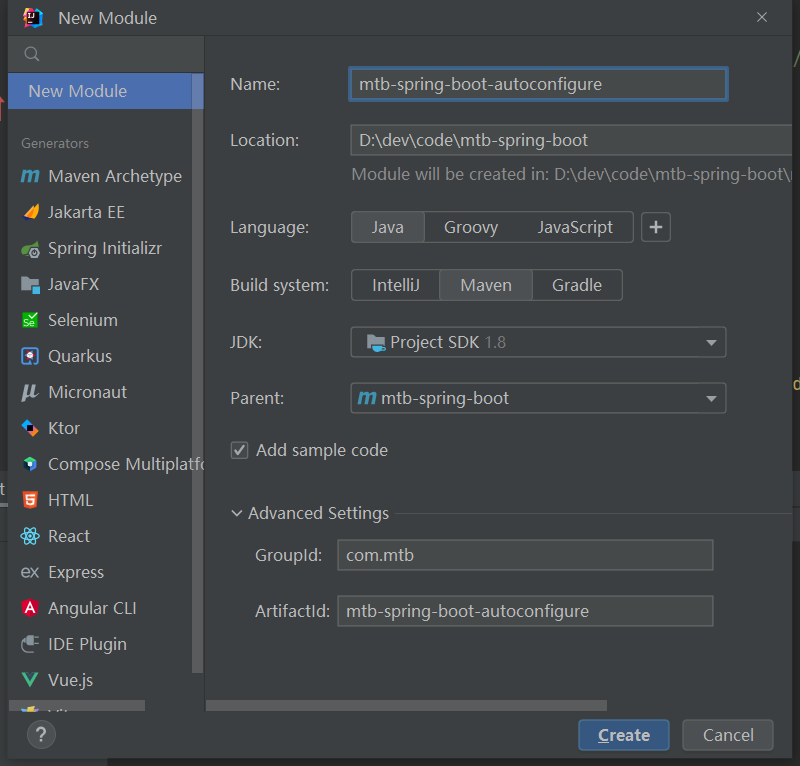Image resolution: width=800 pixels, height=766 pixels.
Task: Click the GroupId input field
Action: pos(525,555)
